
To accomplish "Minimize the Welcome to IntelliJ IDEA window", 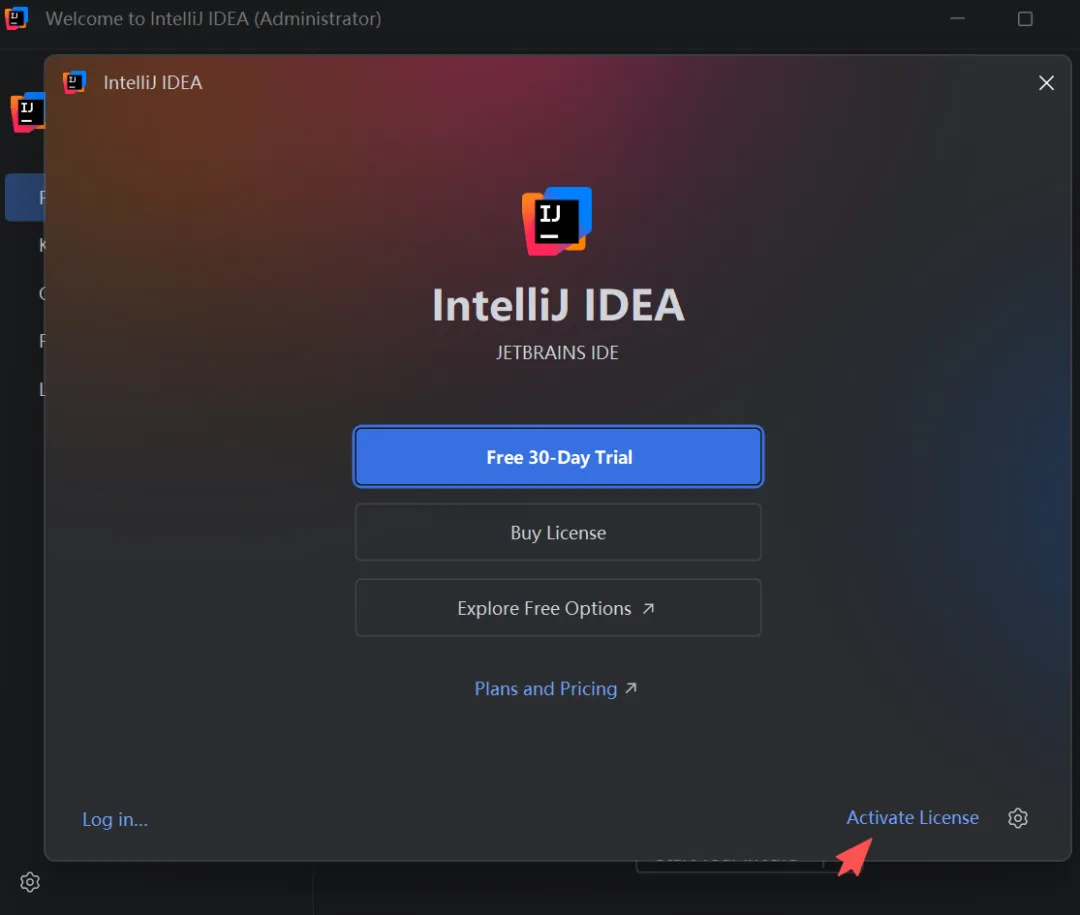I will pos(958,19).
